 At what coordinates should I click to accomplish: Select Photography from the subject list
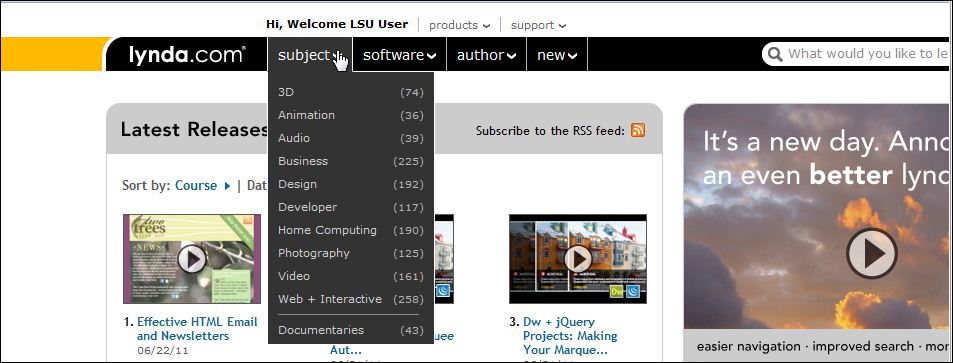click(x=351, y=254)
